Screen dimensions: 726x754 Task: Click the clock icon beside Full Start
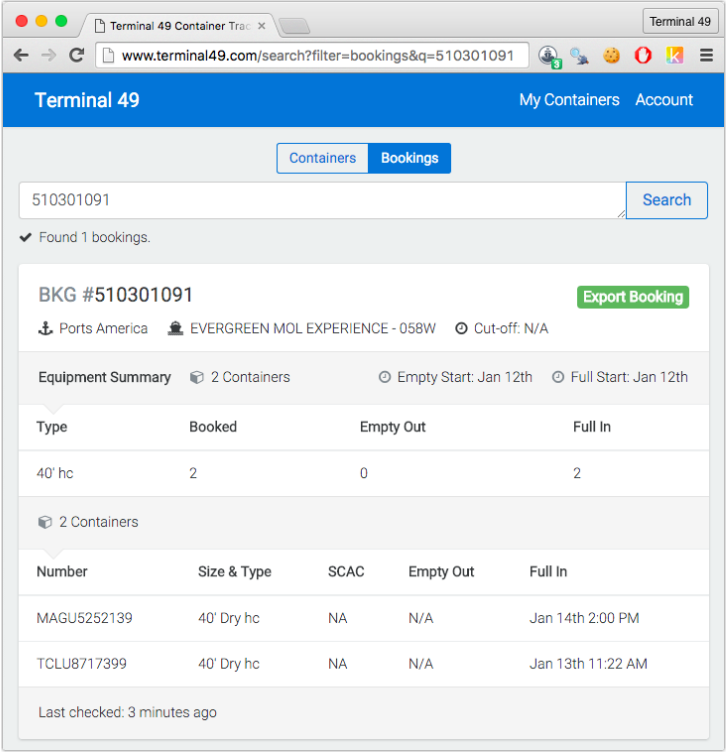tap(558, 377)
